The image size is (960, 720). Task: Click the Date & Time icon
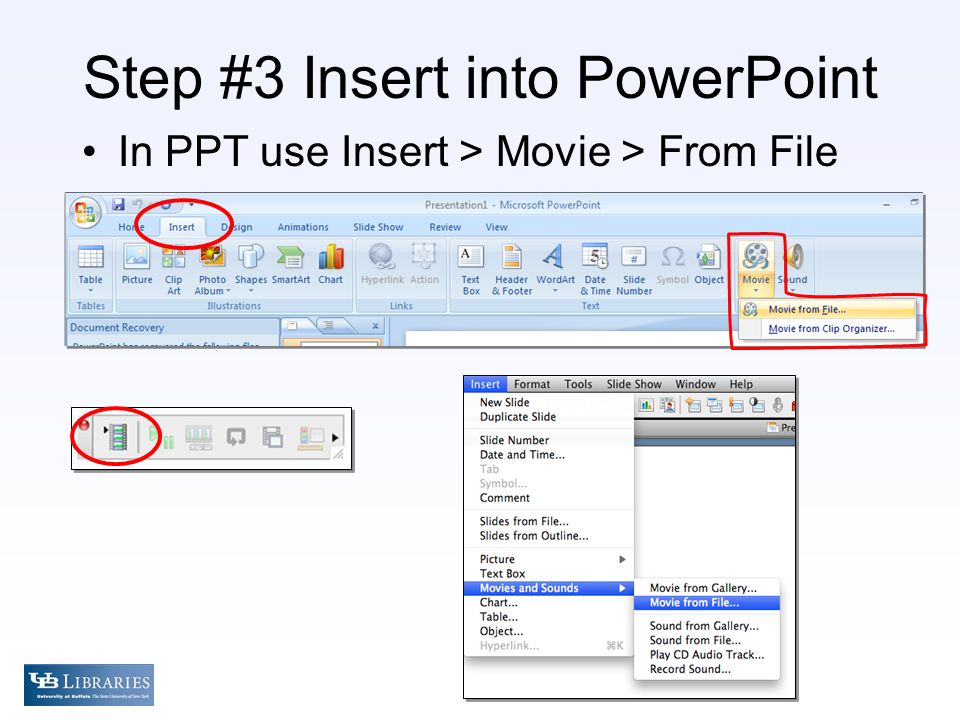(595, 256)
